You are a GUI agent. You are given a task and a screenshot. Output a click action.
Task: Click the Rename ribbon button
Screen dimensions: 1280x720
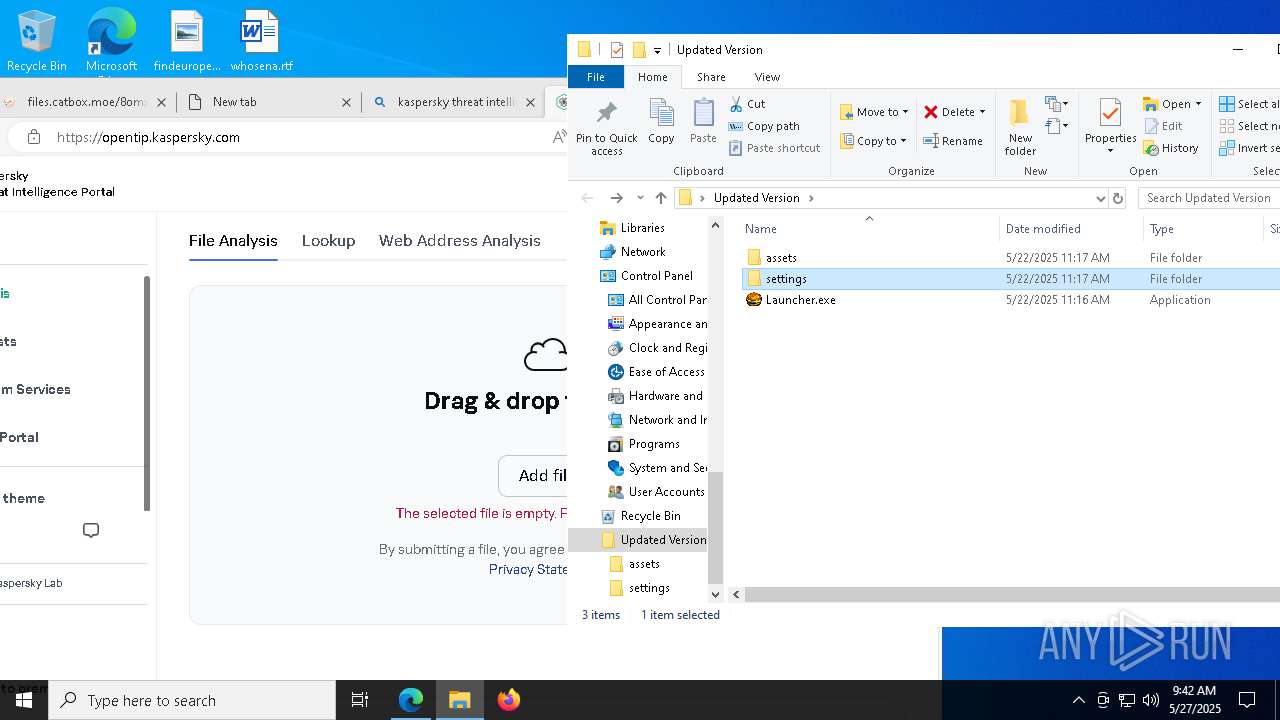pos(953,141)
